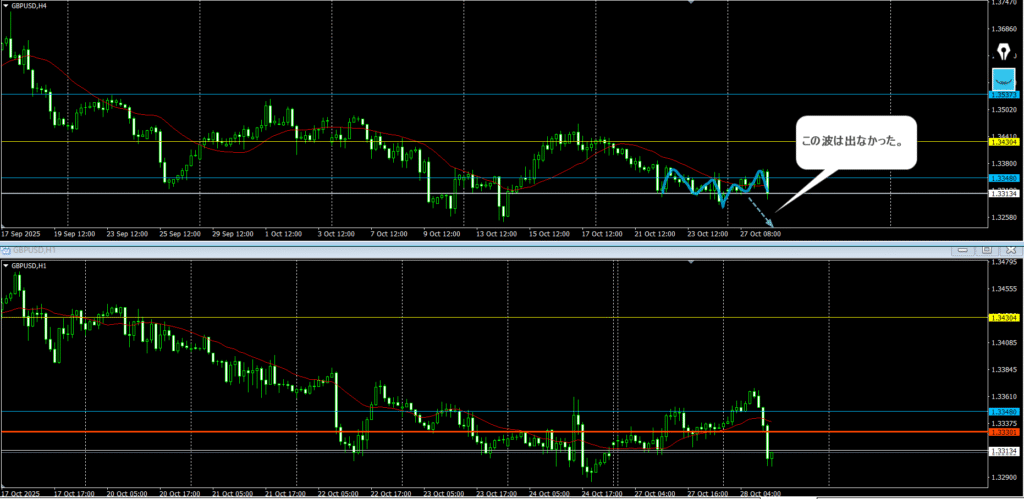The image size is (1024, 499).
Task: Click the orange 1.33301 price label on H1 chart
Action: (1003, 432)
